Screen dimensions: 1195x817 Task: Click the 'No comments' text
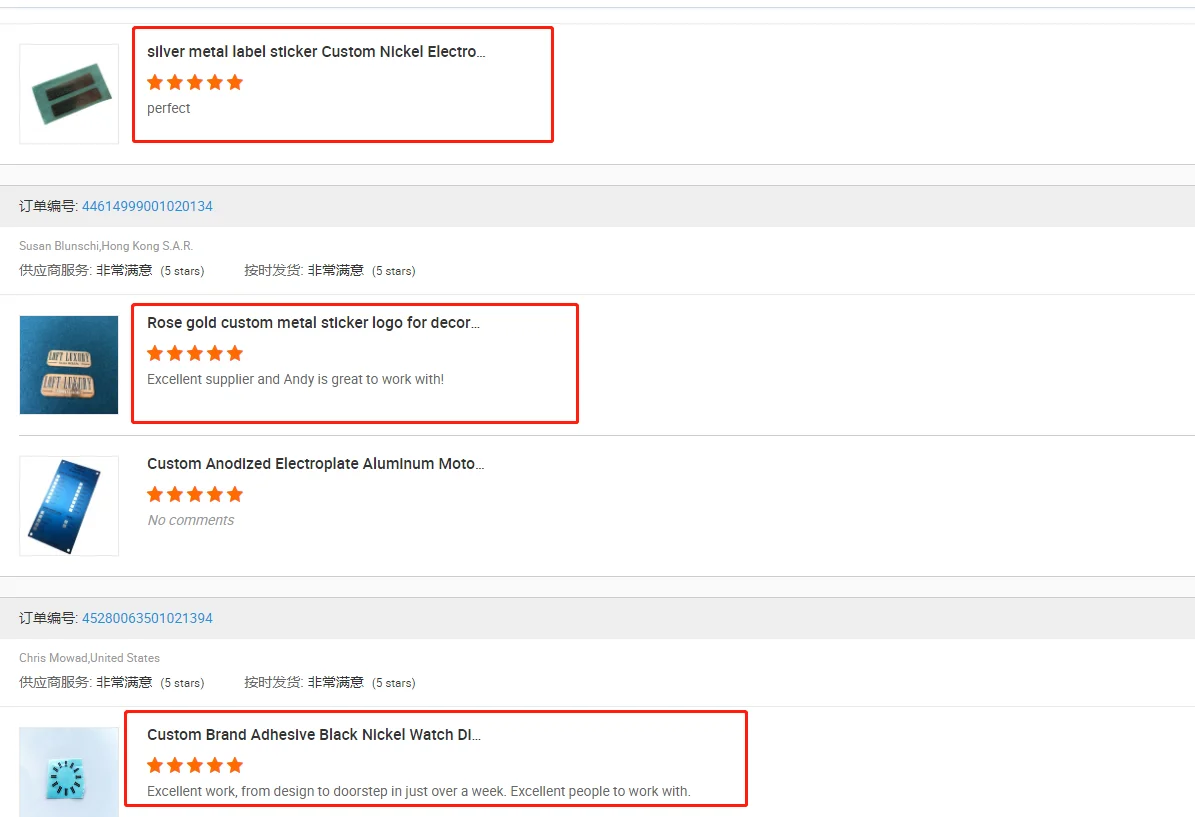(190, 520)
